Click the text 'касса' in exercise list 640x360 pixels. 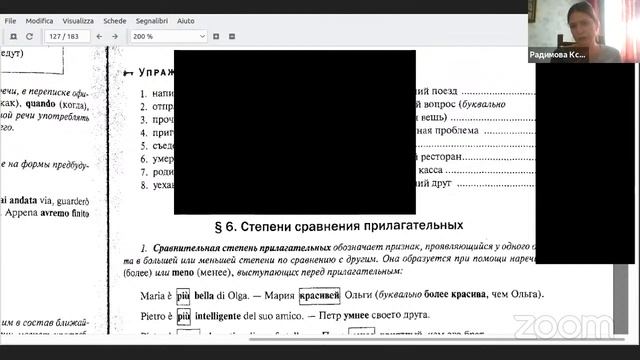pyautogui.click(x=431, y=170)
